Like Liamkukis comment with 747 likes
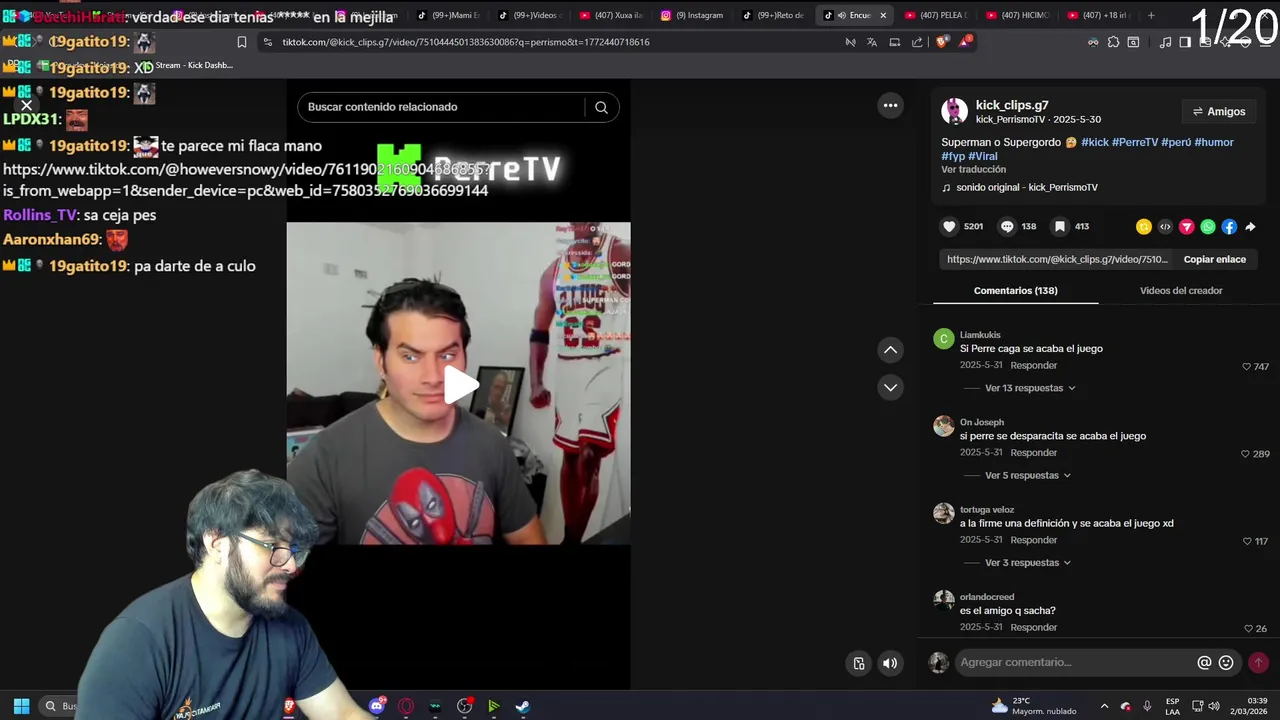Image resolution: width=1280 pixels, height=720 pixels. pos(1246,367)
